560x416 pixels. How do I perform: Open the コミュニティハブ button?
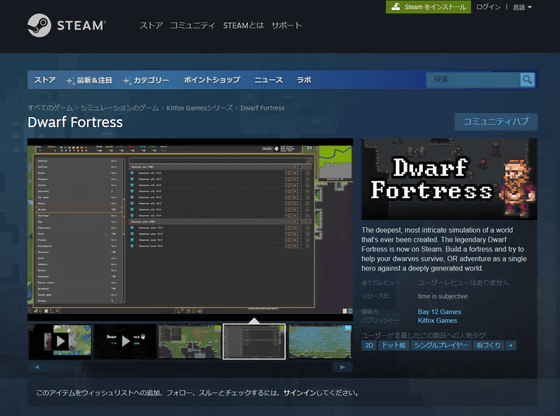(x=496, y=122)
